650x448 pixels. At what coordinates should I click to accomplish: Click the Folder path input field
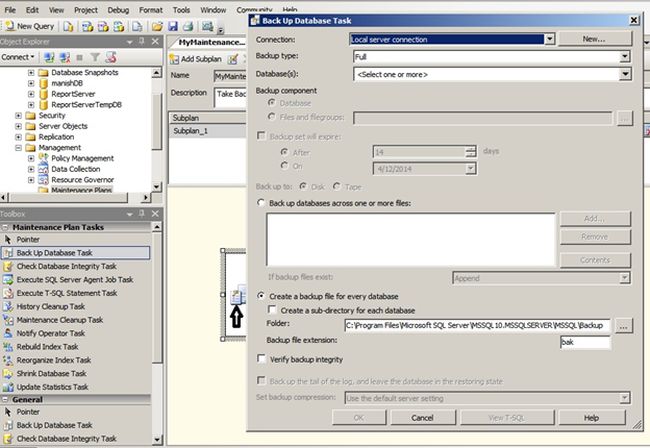pos(477,325)
